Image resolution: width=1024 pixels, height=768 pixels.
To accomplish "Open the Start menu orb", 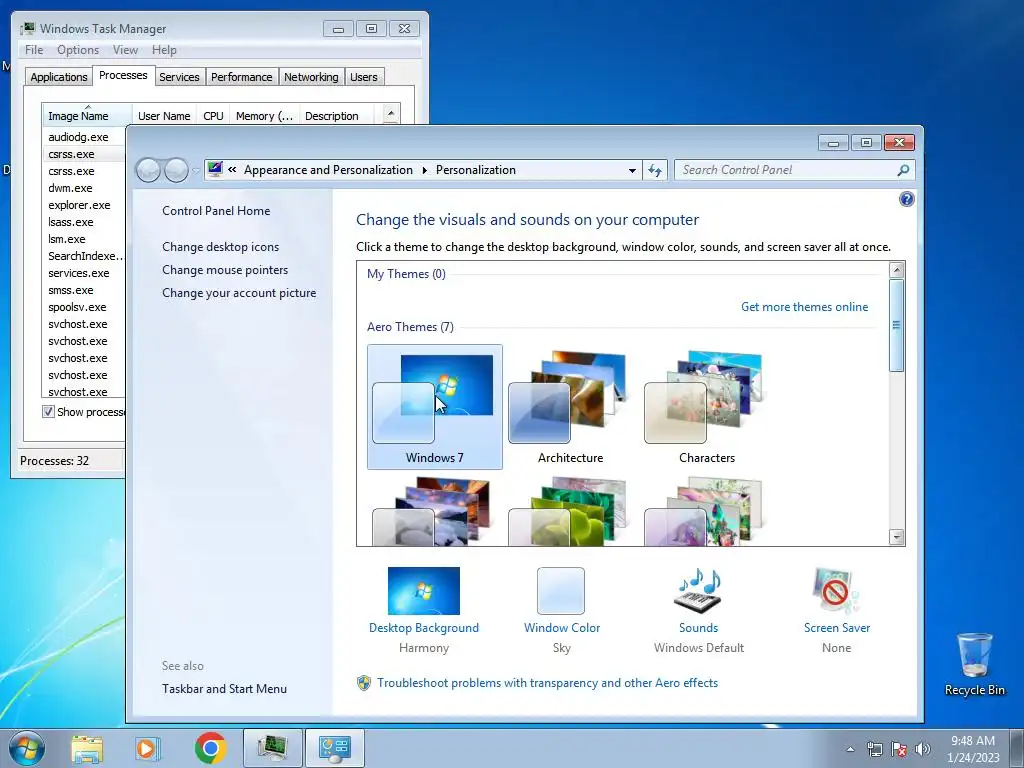I will tap(27, 748).
